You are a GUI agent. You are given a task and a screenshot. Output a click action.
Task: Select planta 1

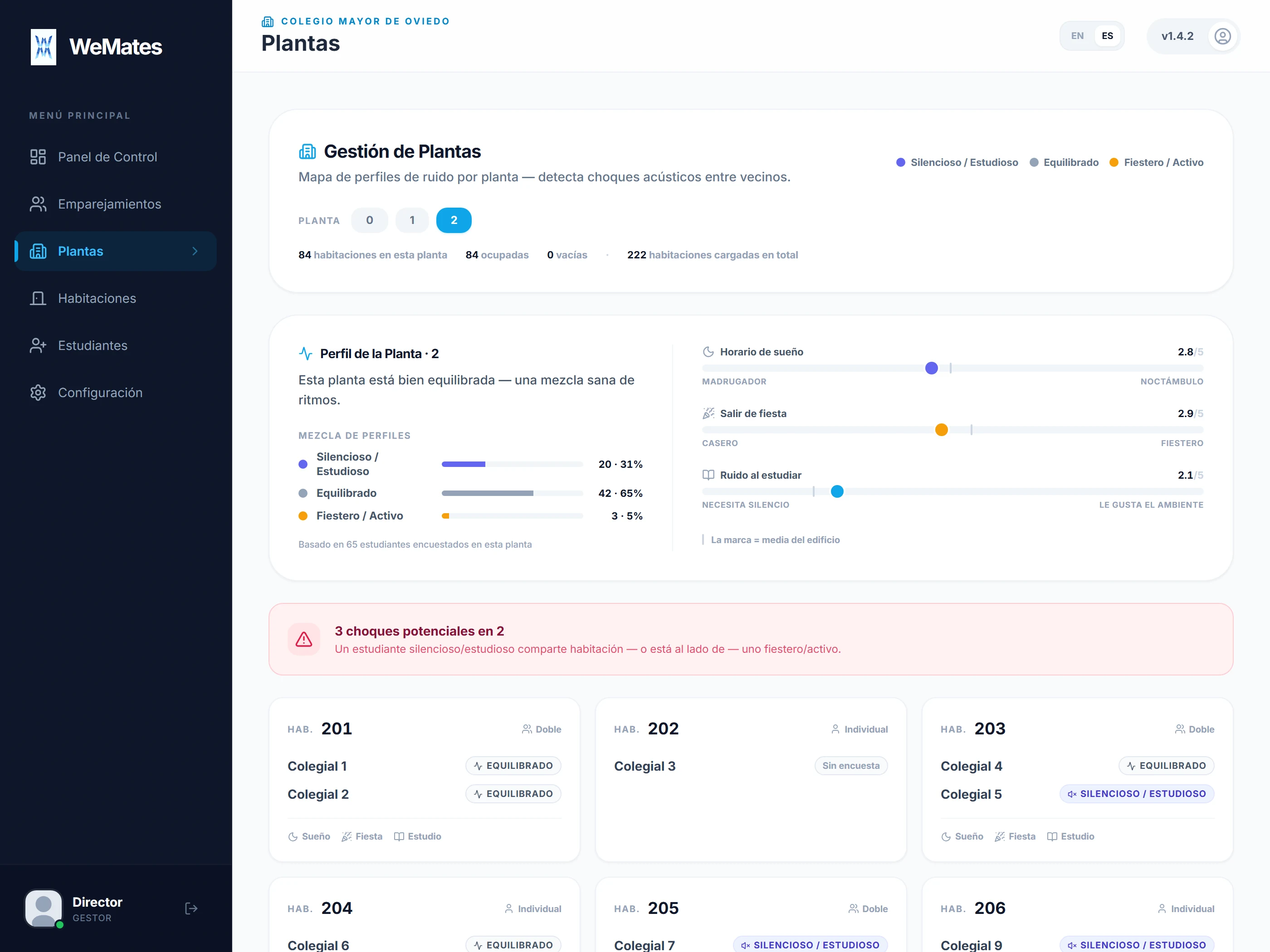click(x=412, y=220)
